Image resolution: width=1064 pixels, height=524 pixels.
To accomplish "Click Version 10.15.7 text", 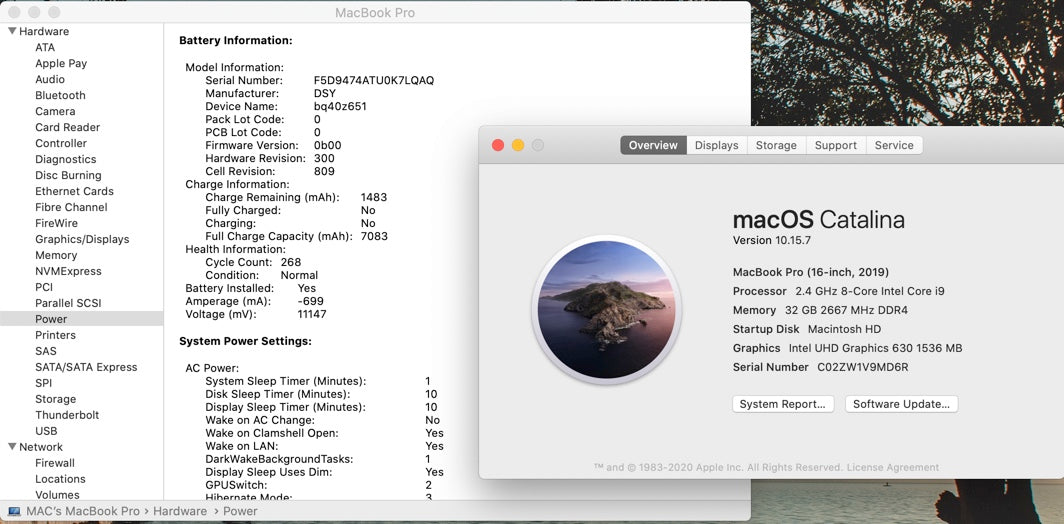I will (772, 240).
